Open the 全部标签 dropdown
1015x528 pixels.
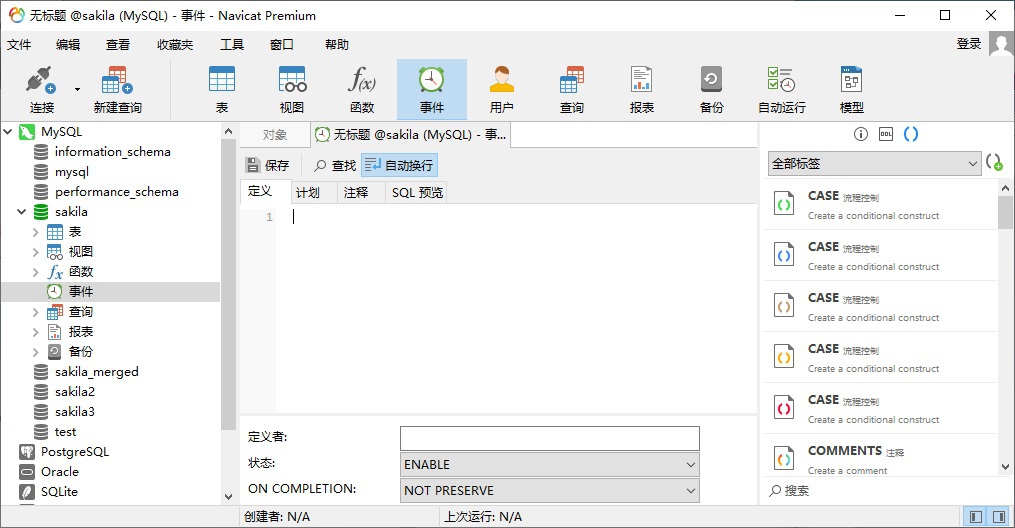pyautogui.click(x=875, y=164)
